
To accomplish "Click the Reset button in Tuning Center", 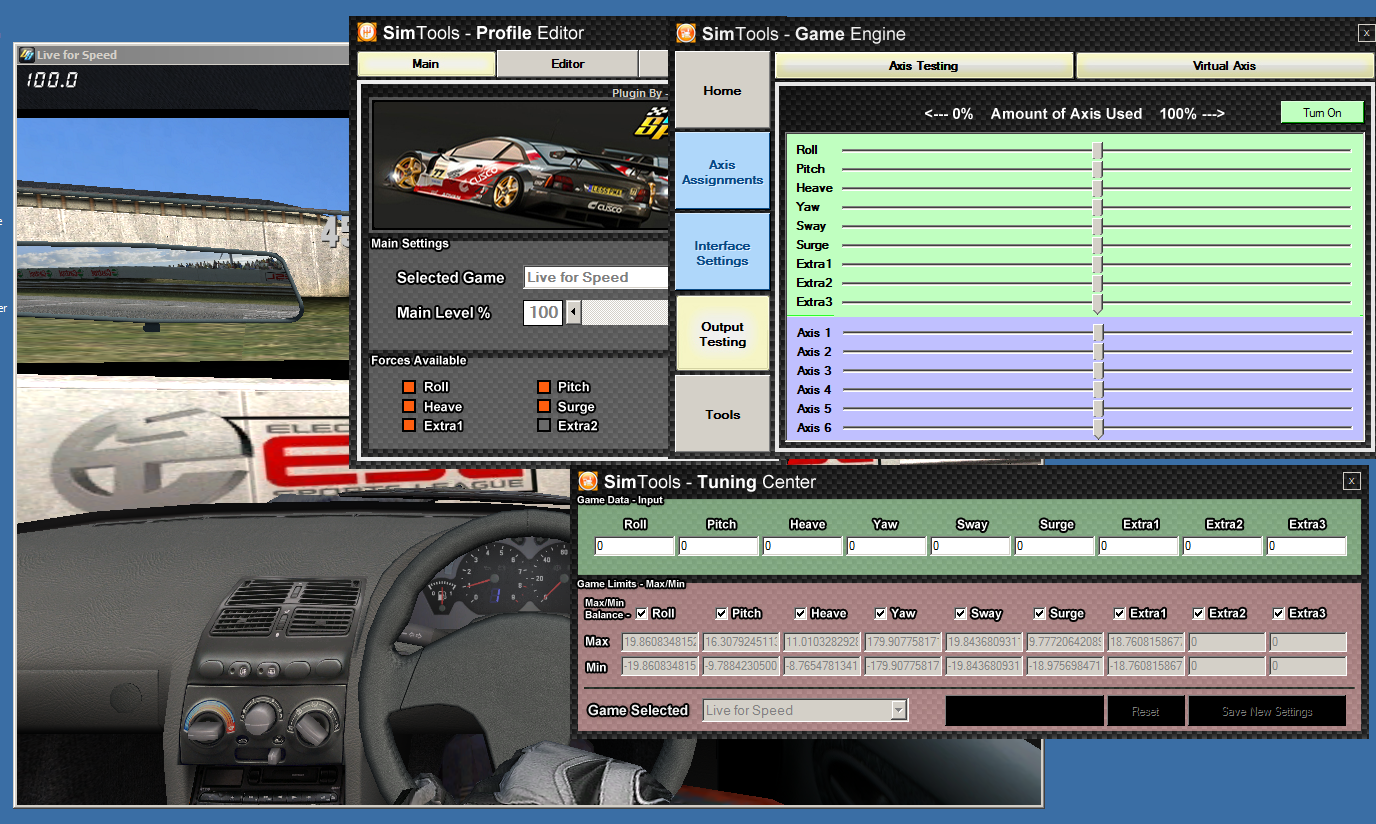I will pyautogui.click(x=1146, y=711).
